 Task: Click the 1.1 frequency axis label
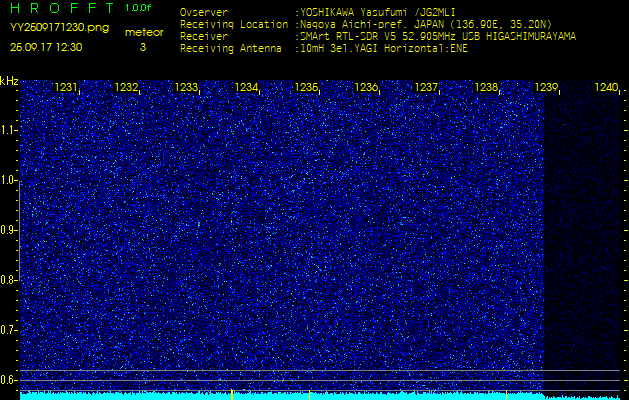[x=9, y=130]
